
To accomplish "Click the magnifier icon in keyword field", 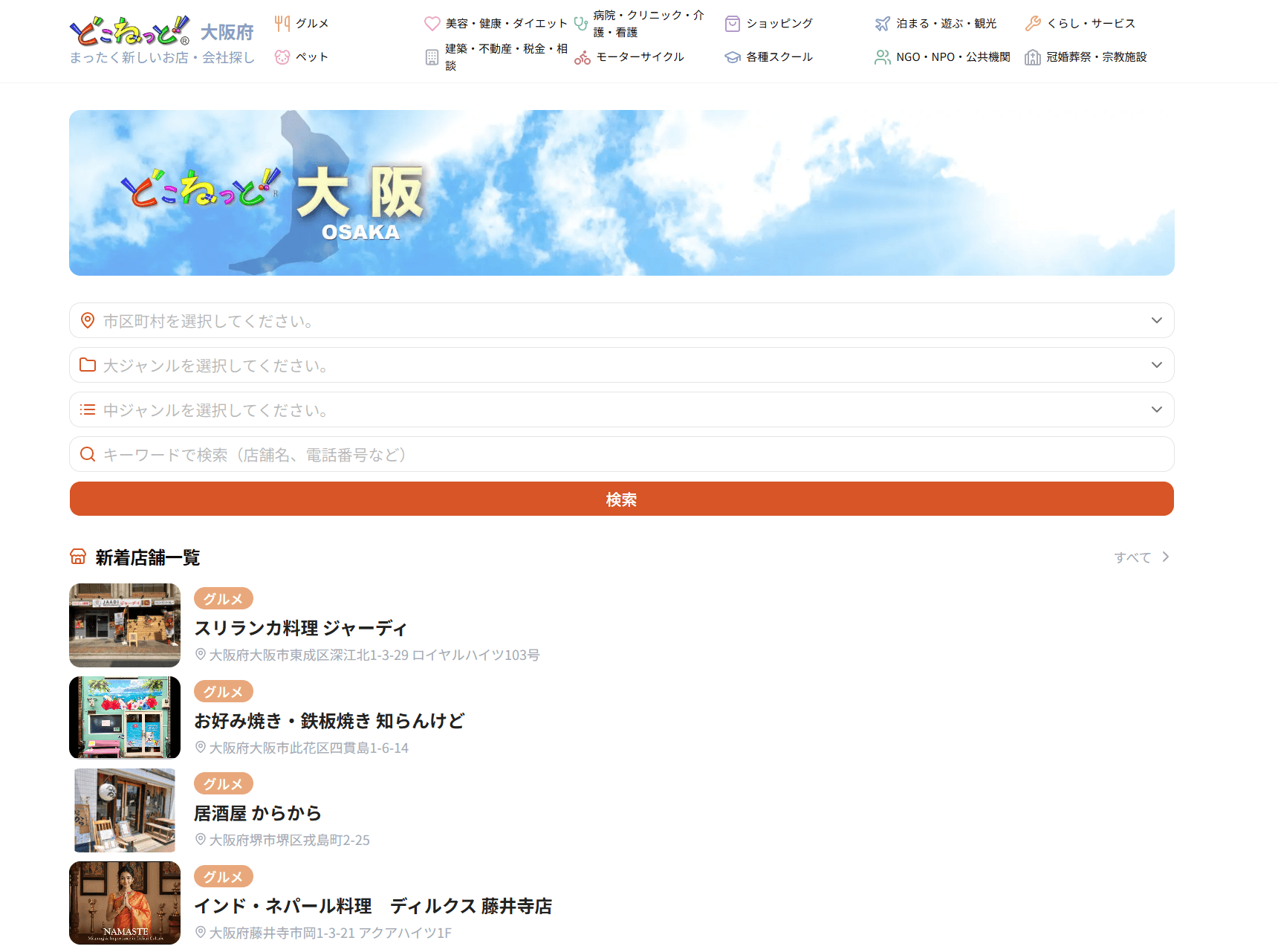I will pyautogui.click(x=88, y=454).
